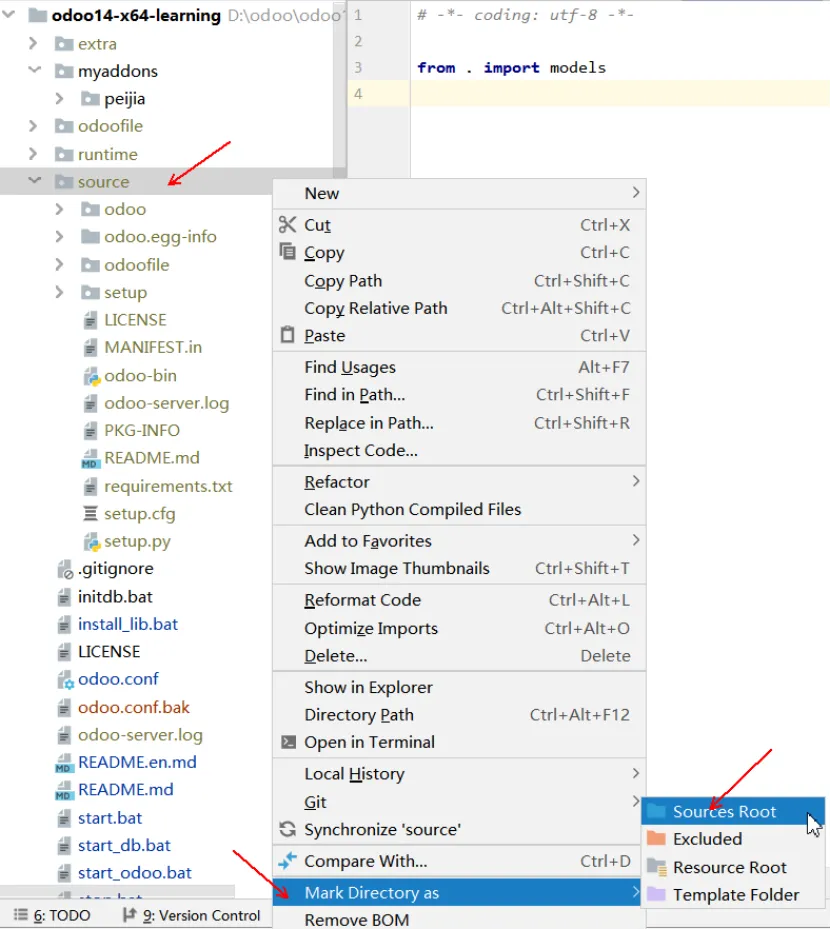Choose Remove BOM
This screenshot has width=831, height=930.
pos(459,919)
